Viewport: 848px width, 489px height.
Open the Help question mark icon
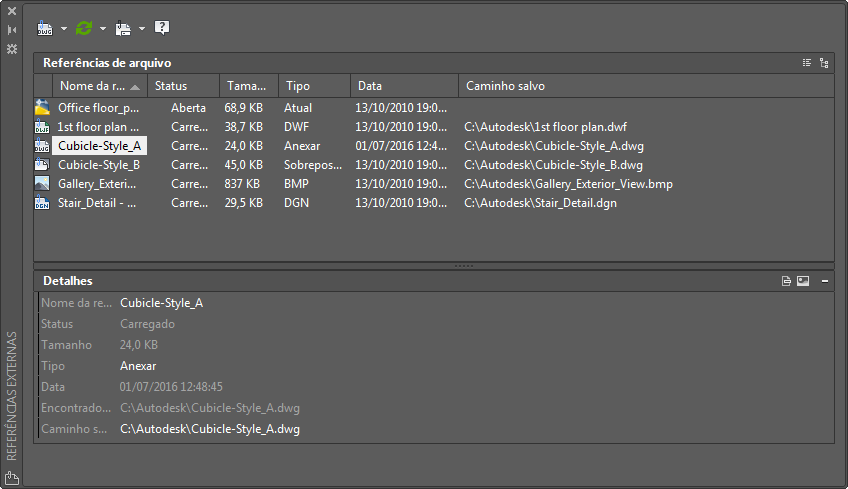tap(162, 27)
